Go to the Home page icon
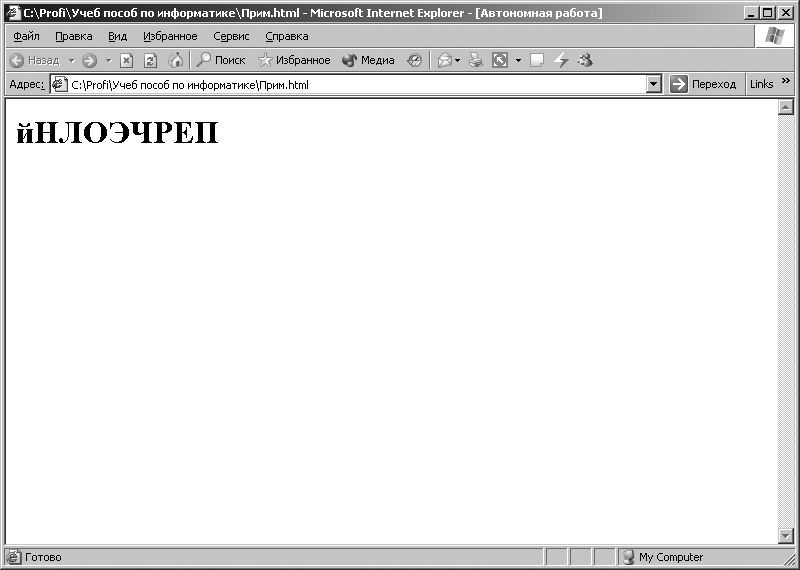Screen dimensions: 800x570 tap(176, 60)
